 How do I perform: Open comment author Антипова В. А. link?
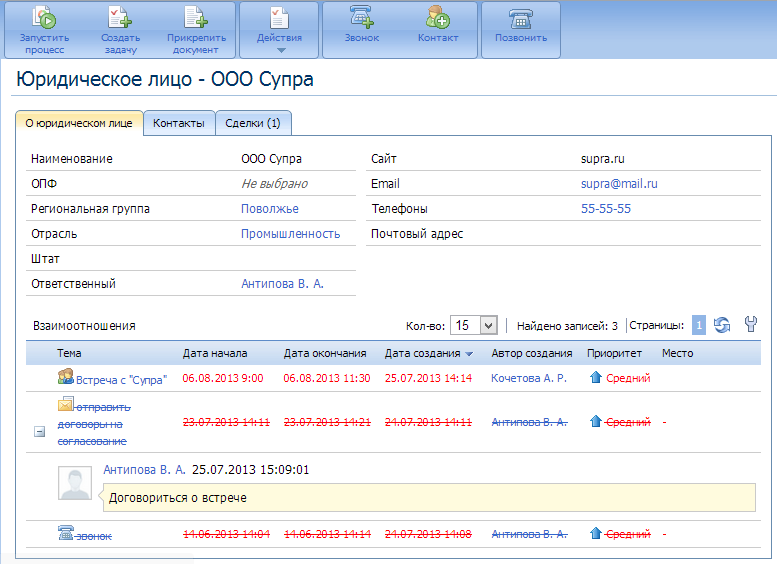(x=144, y=470)
